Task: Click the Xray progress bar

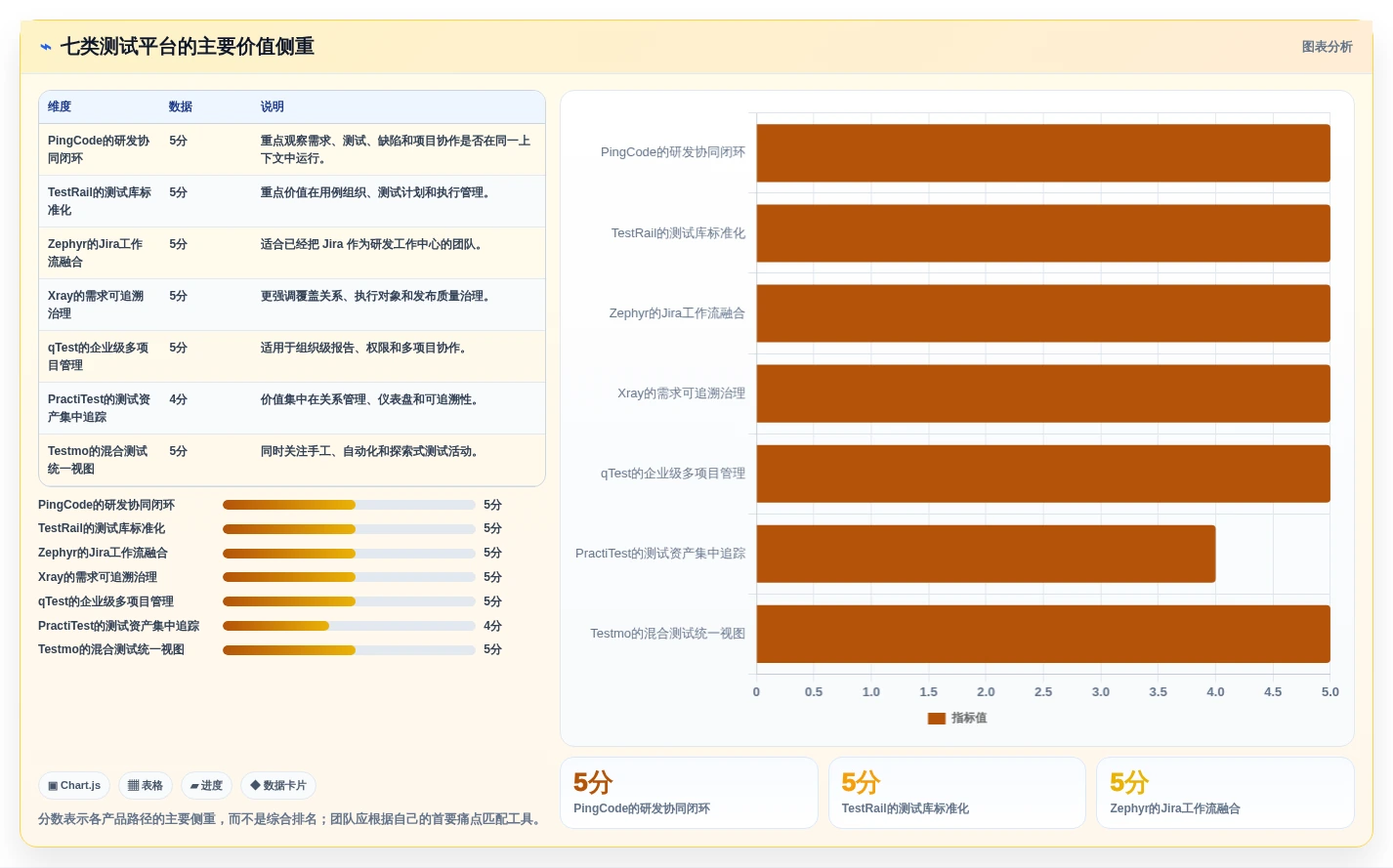Action: 349,577
